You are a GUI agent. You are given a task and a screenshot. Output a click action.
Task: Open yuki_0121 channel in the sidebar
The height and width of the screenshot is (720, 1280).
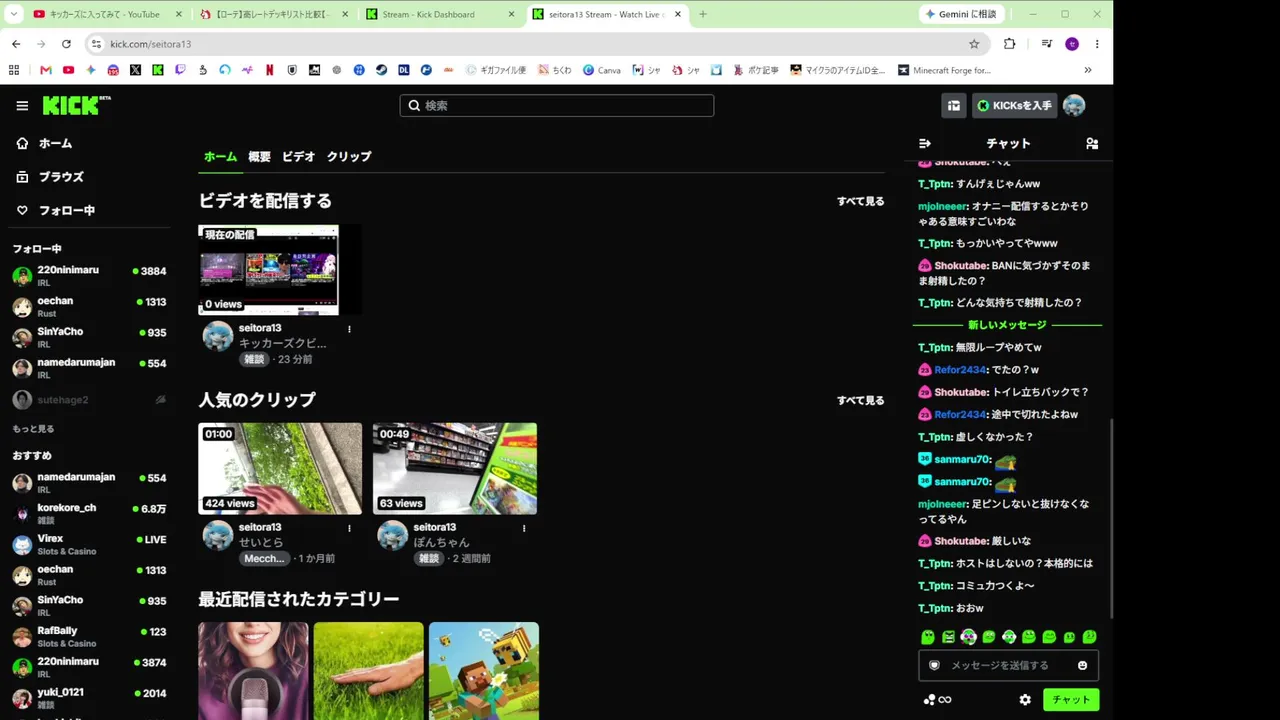(89, 698)
